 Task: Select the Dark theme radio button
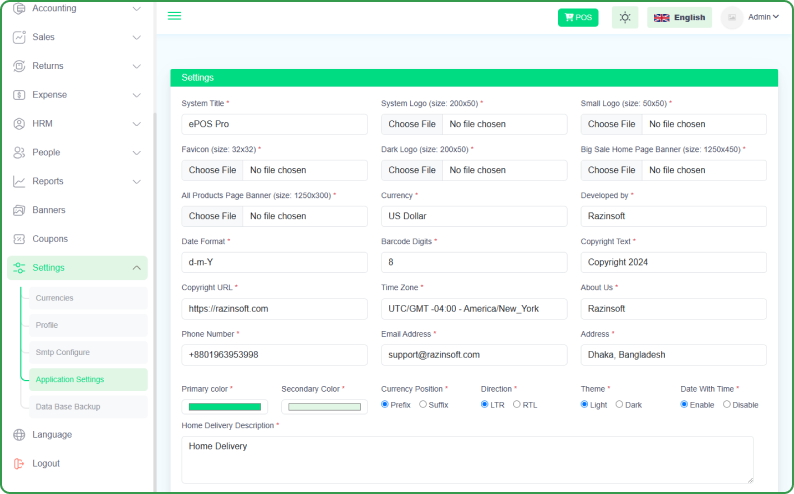coord(620,405)
